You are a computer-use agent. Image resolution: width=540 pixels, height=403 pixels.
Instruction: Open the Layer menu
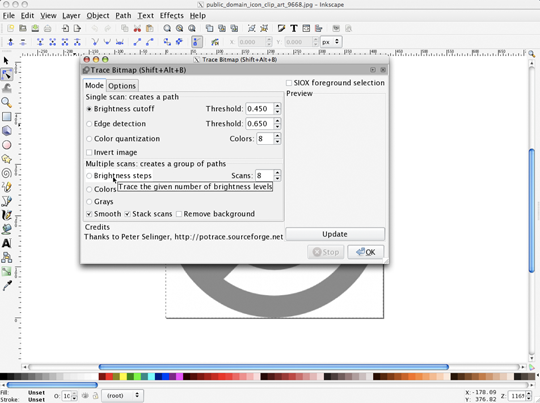coord(71,16)
